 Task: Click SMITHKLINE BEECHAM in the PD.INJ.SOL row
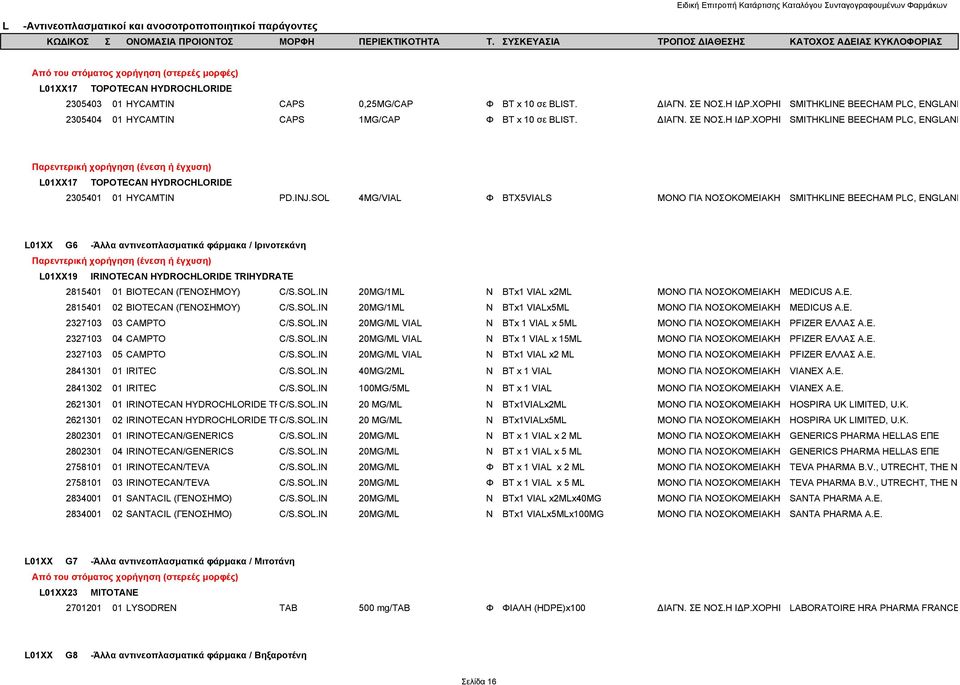click(x=874, y=198)
